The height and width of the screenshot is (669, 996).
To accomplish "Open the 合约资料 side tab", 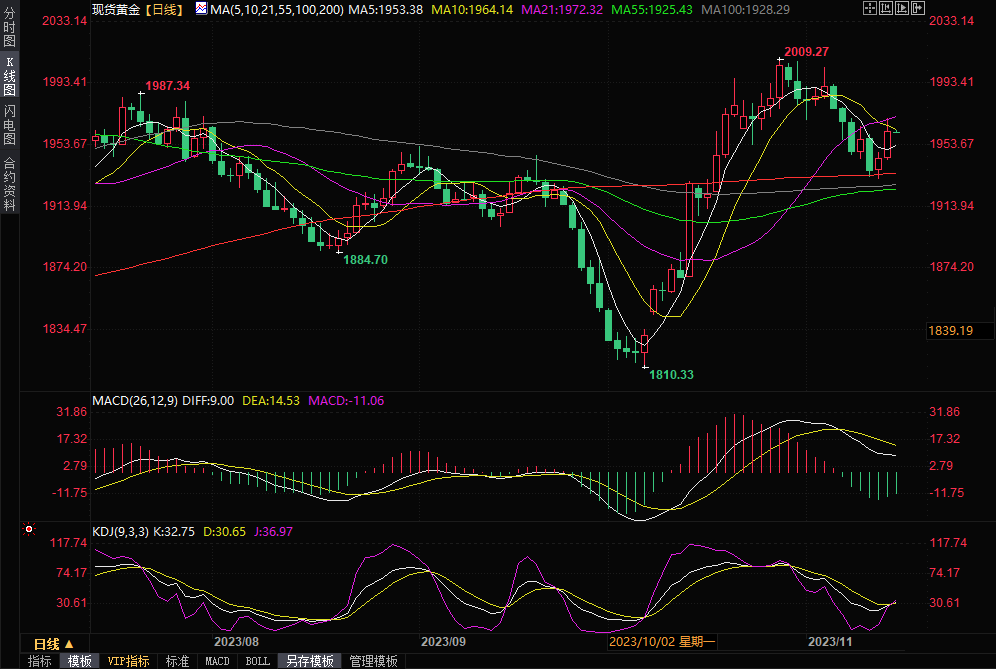I will coord(9,184).
